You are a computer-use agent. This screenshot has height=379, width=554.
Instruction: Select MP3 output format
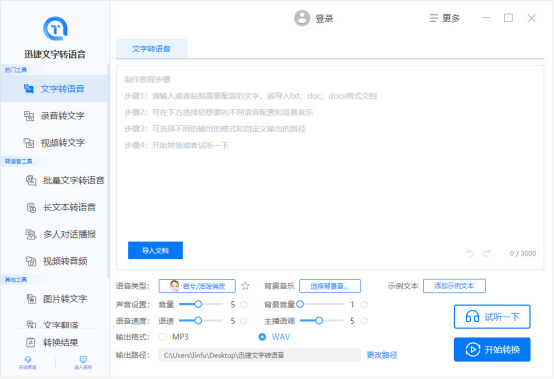163,337
